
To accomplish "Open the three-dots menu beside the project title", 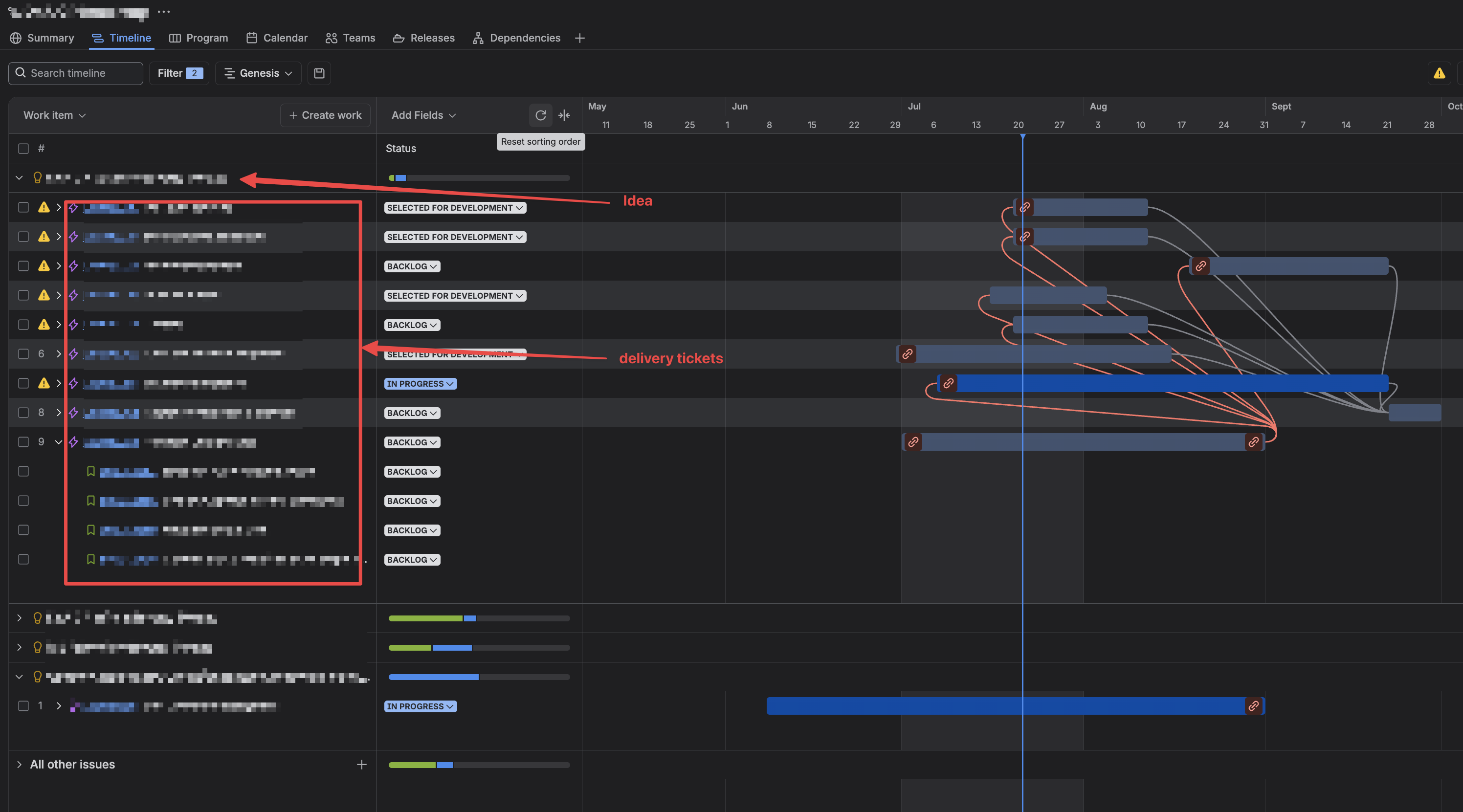I will 164,11.
